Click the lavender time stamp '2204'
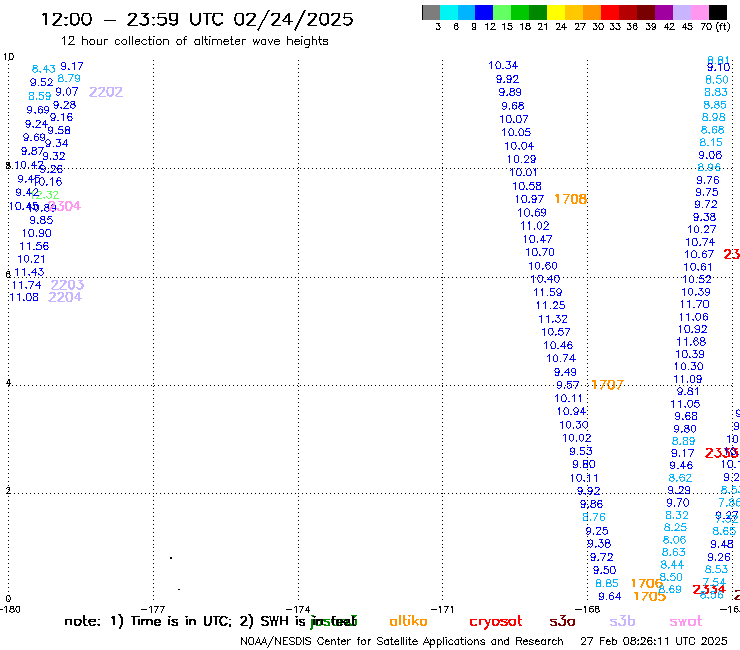 [x=65, y=297]
